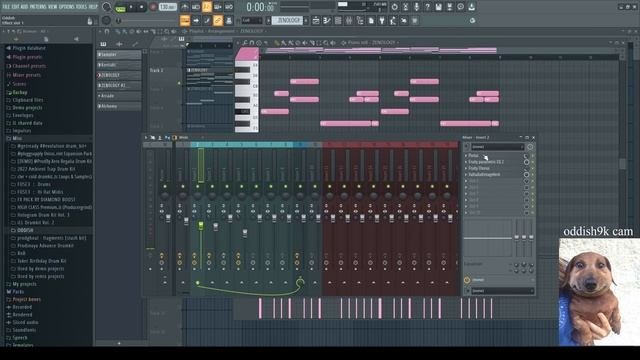
Task: Select the Kontakt channel button
Action: tap(119, 65)
